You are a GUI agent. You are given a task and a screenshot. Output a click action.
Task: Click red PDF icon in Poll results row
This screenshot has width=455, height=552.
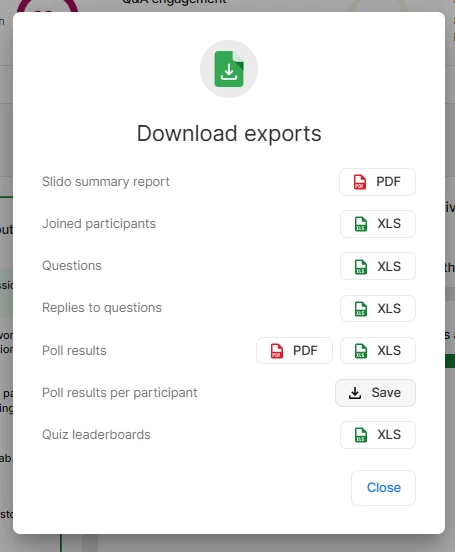[x=276, y=351]
